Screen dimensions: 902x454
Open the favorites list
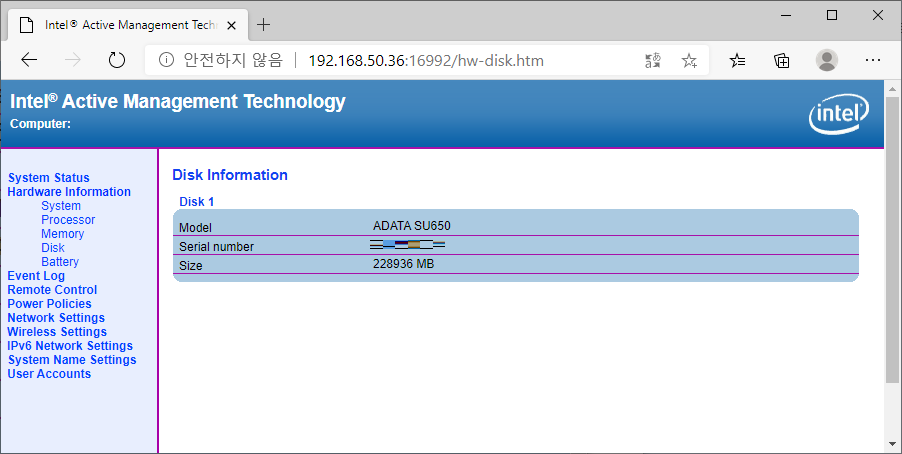pos(737,60)
